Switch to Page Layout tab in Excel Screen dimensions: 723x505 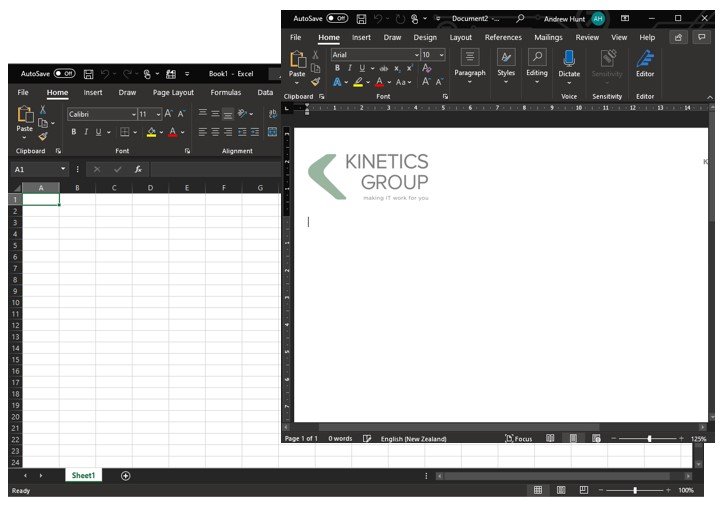173,93
